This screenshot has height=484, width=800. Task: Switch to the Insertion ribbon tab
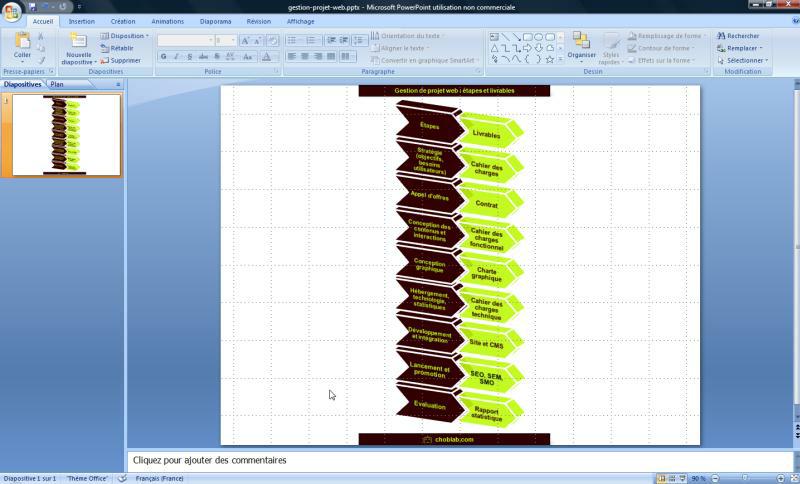point(82,21)
